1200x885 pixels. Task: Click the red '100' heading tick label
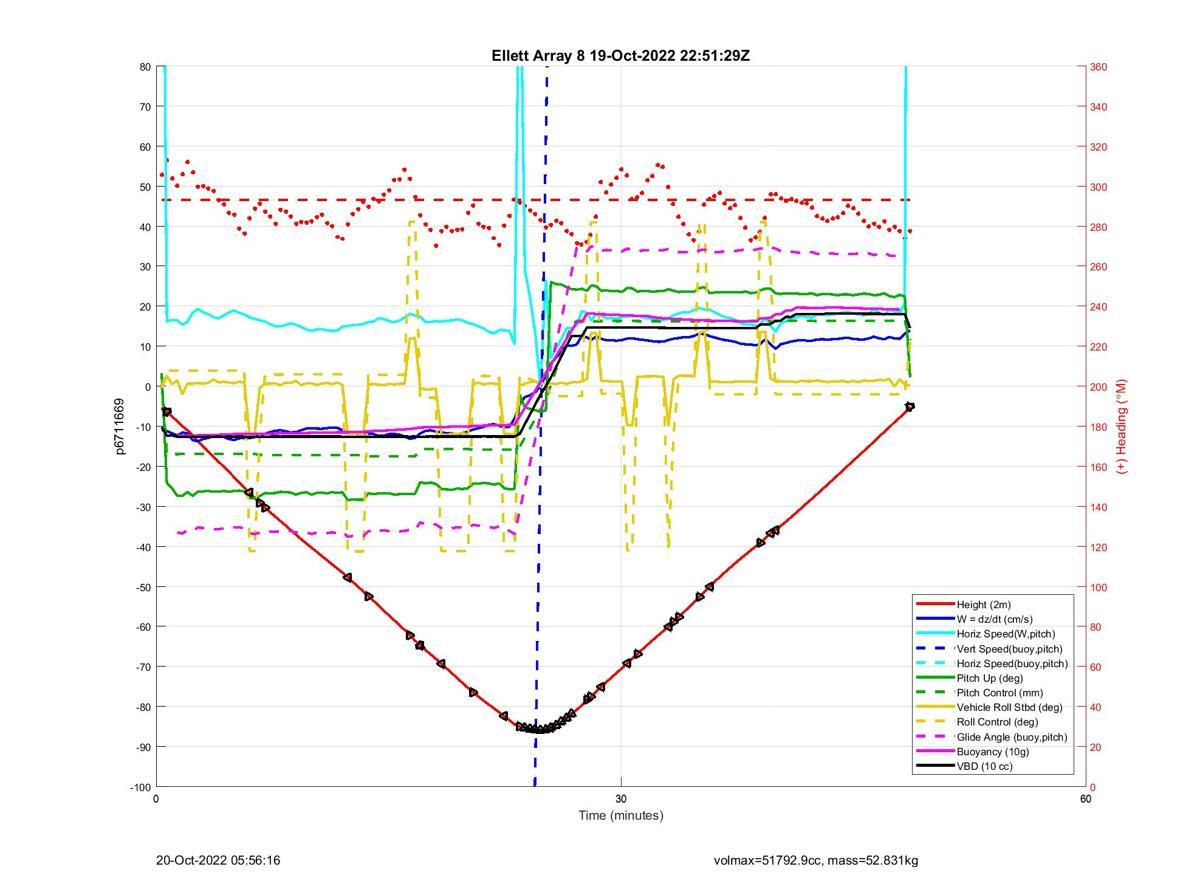click(x=1099, y=587)
